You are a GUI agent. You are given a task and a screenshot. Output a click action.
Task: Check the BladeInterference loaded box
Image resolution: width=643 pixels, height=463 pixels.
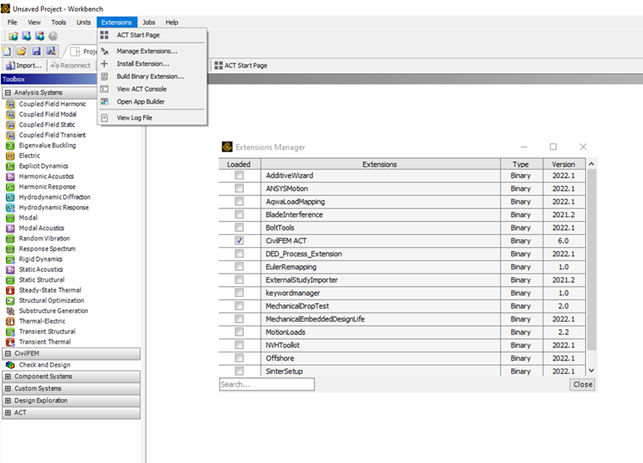tap(239, 214)
